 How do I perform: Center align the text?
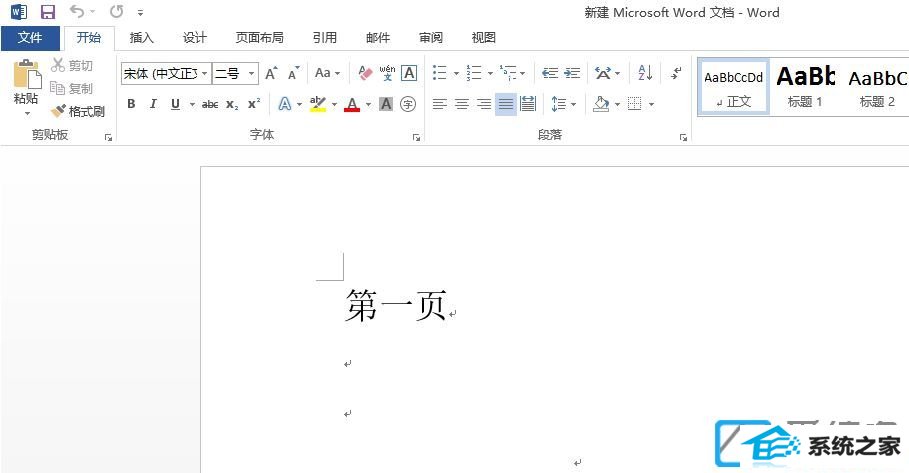tap(462, 104)
